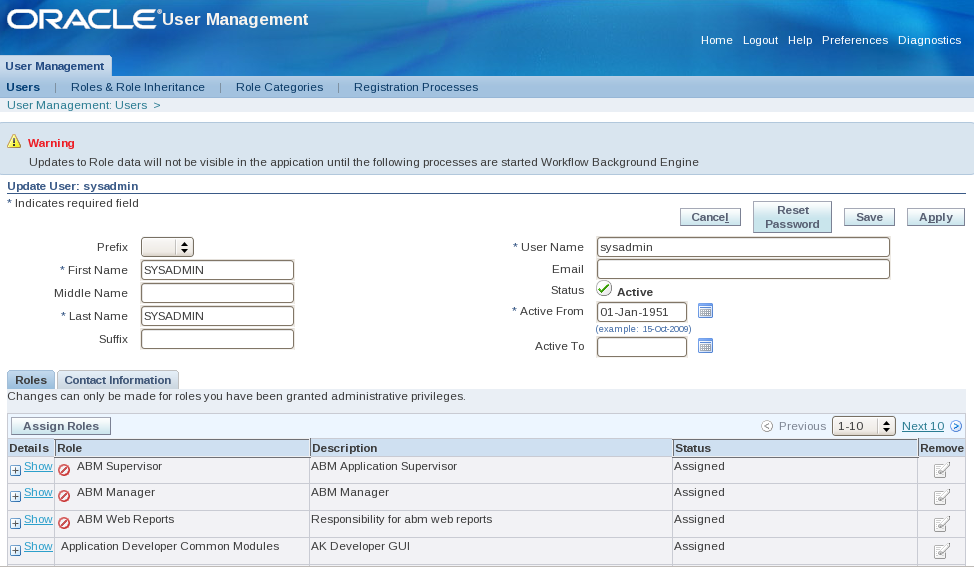Viewport: 974px width, 567px height.
Task: Click the First Name input field
Action: coord(217,270)
